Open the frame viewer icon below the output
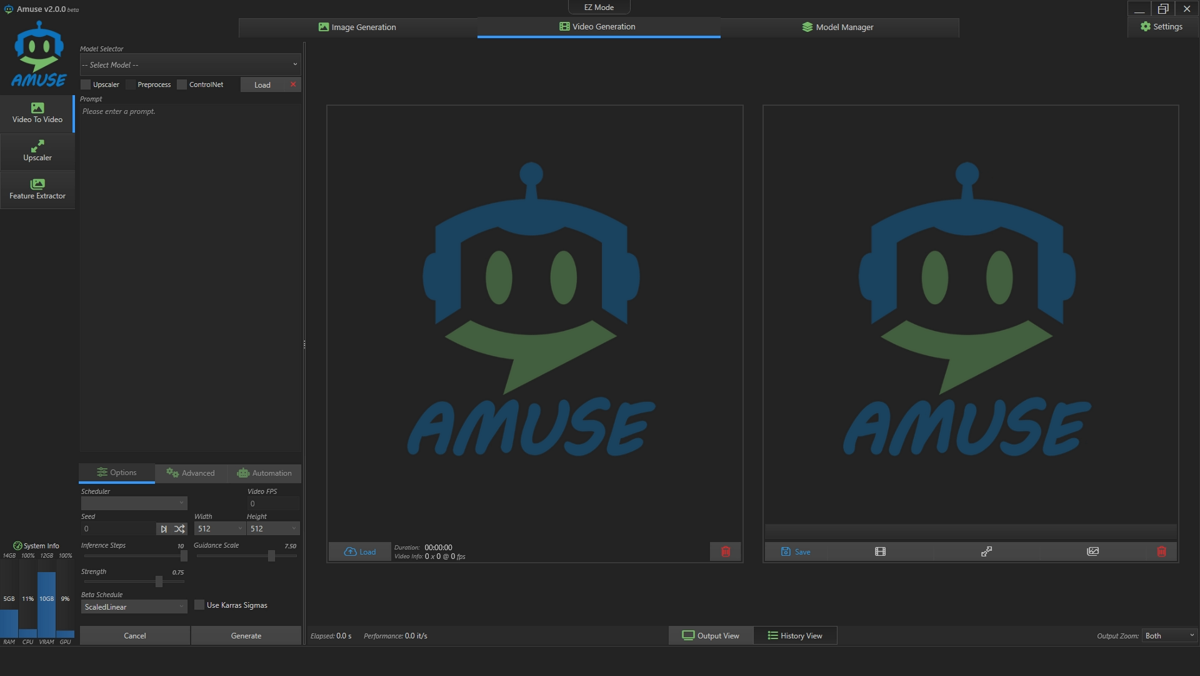The height and width of the screenshot is (676, 1200). coord(881,551)
